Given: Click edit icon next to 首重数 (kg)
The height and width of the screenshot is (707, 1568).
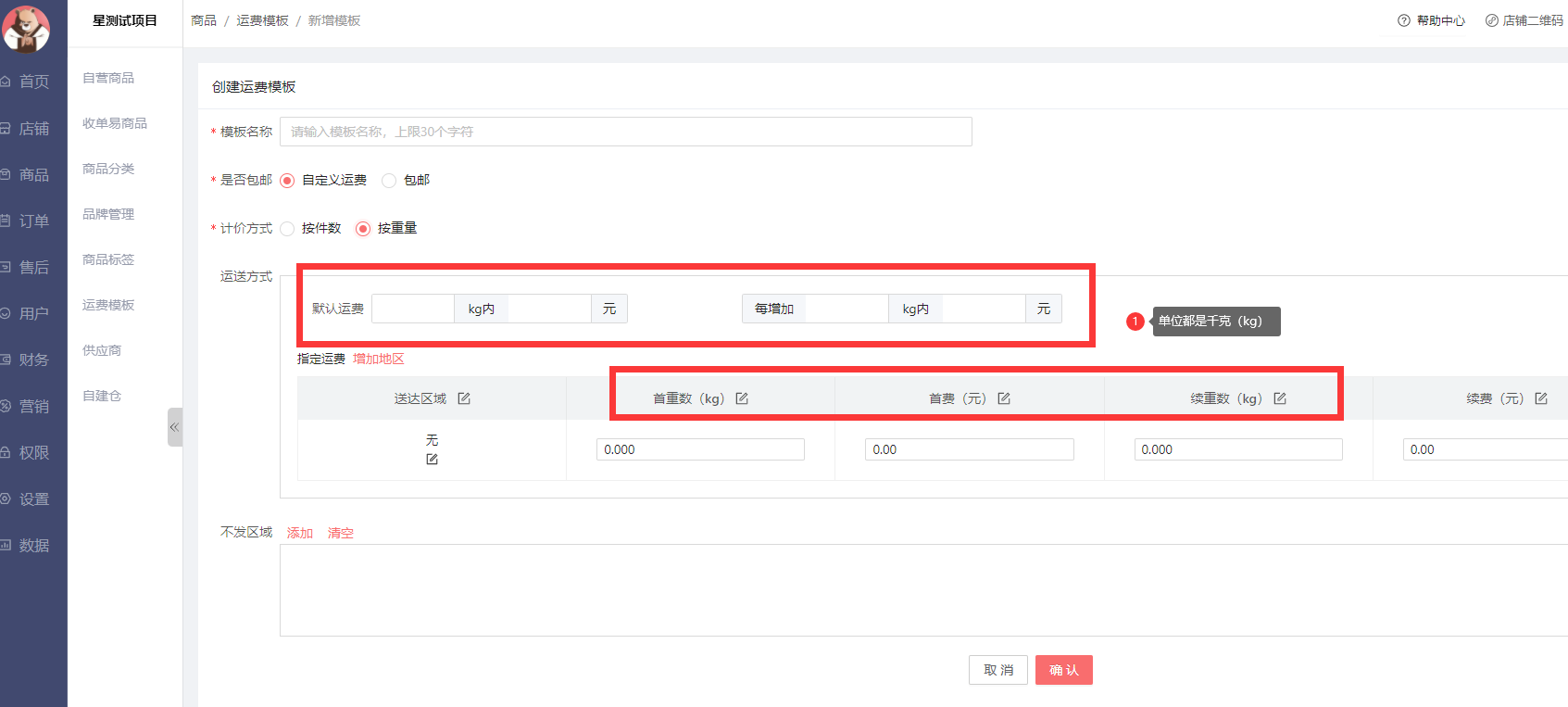Looking at the screenshot, I should [x=742, y=398].
